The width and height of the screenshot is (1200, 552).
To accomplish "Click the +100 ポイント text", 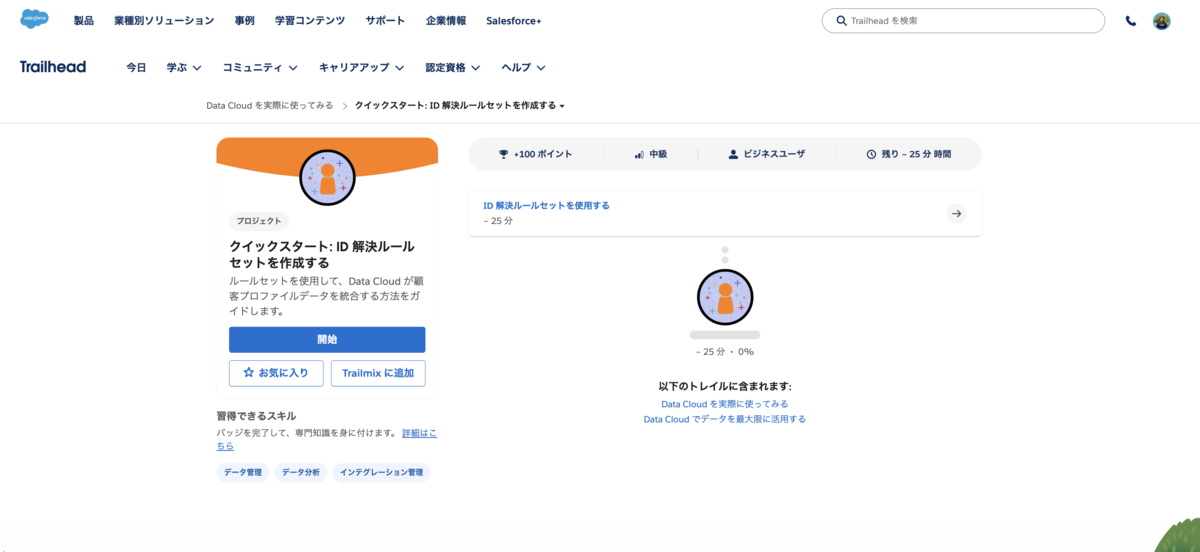I will point(543,154).
